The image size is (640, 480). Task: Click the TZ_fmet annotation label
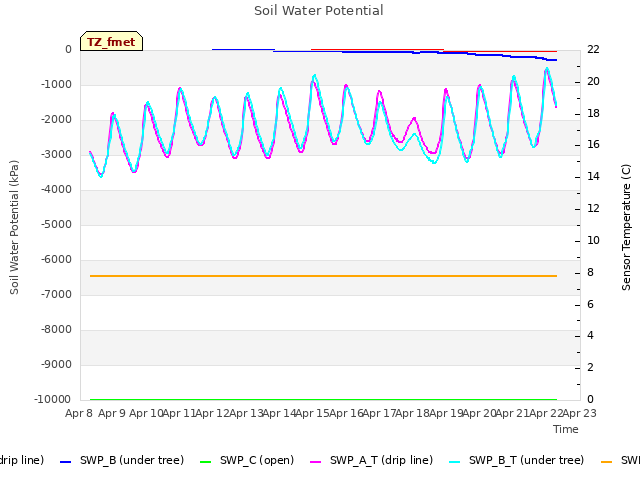pos(111,42)
